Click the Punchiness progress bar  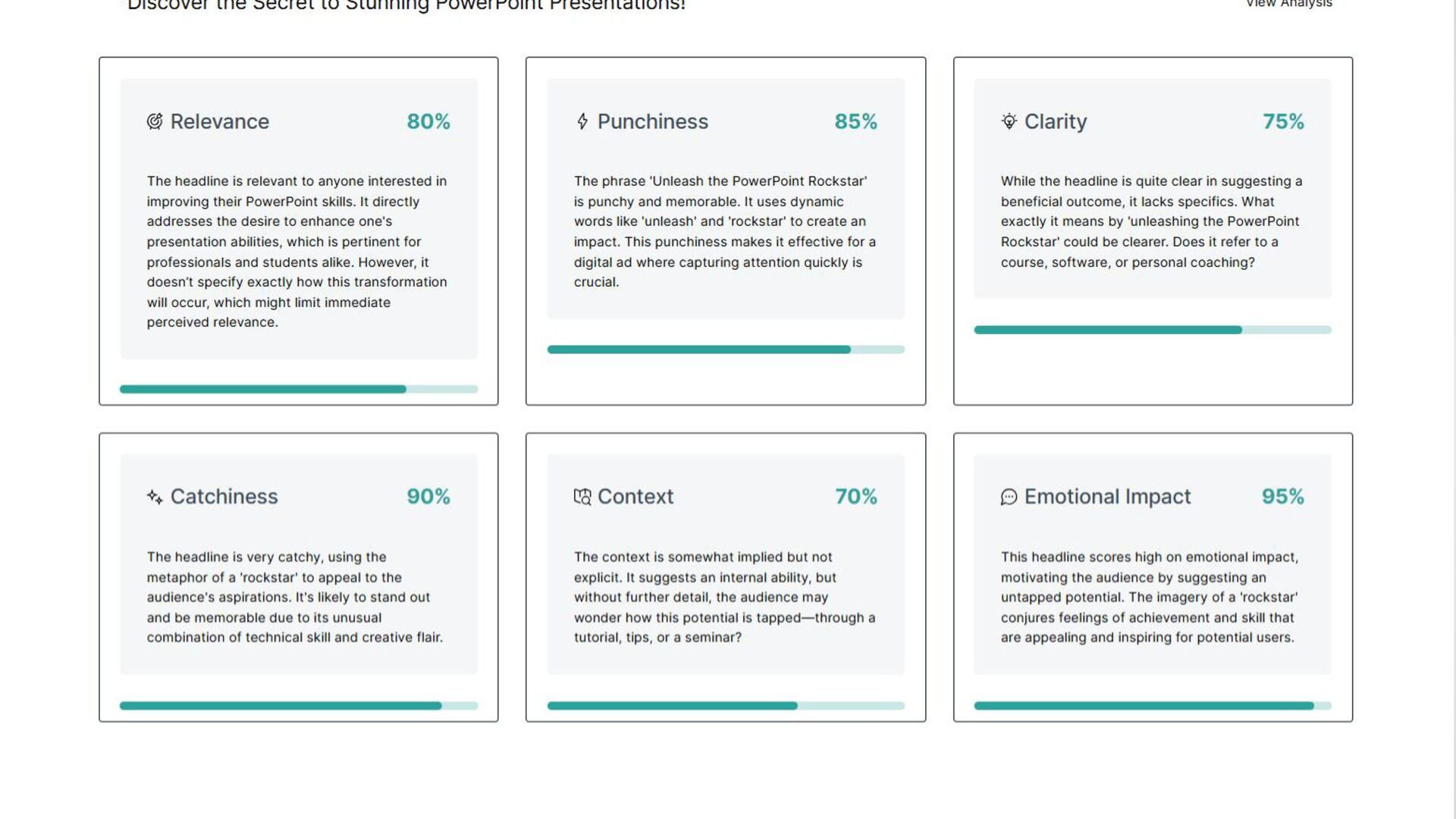[726, 350]
